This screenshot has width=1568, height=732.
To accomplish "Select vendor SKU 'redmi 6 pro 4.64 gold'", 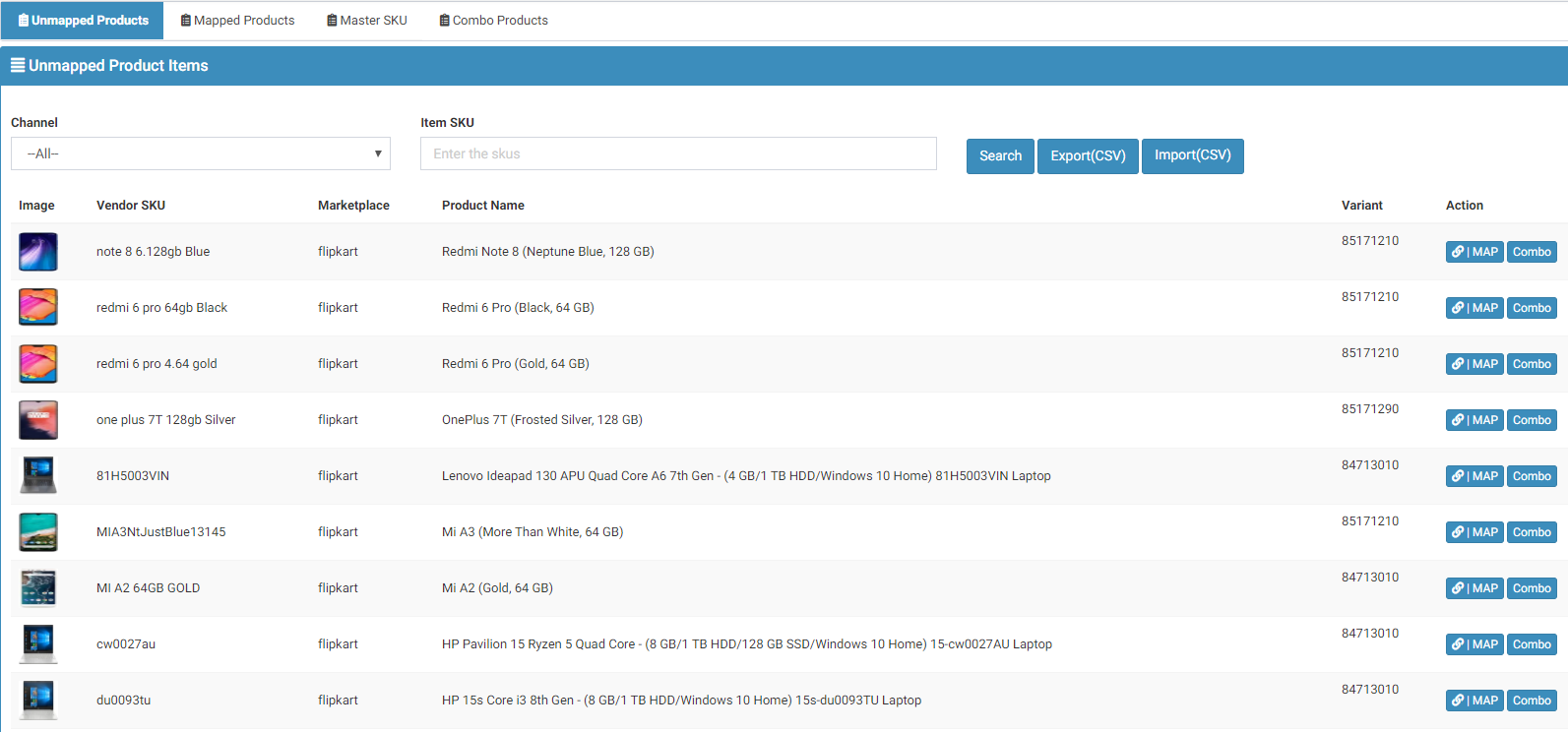I will click(x=157, y=364).
